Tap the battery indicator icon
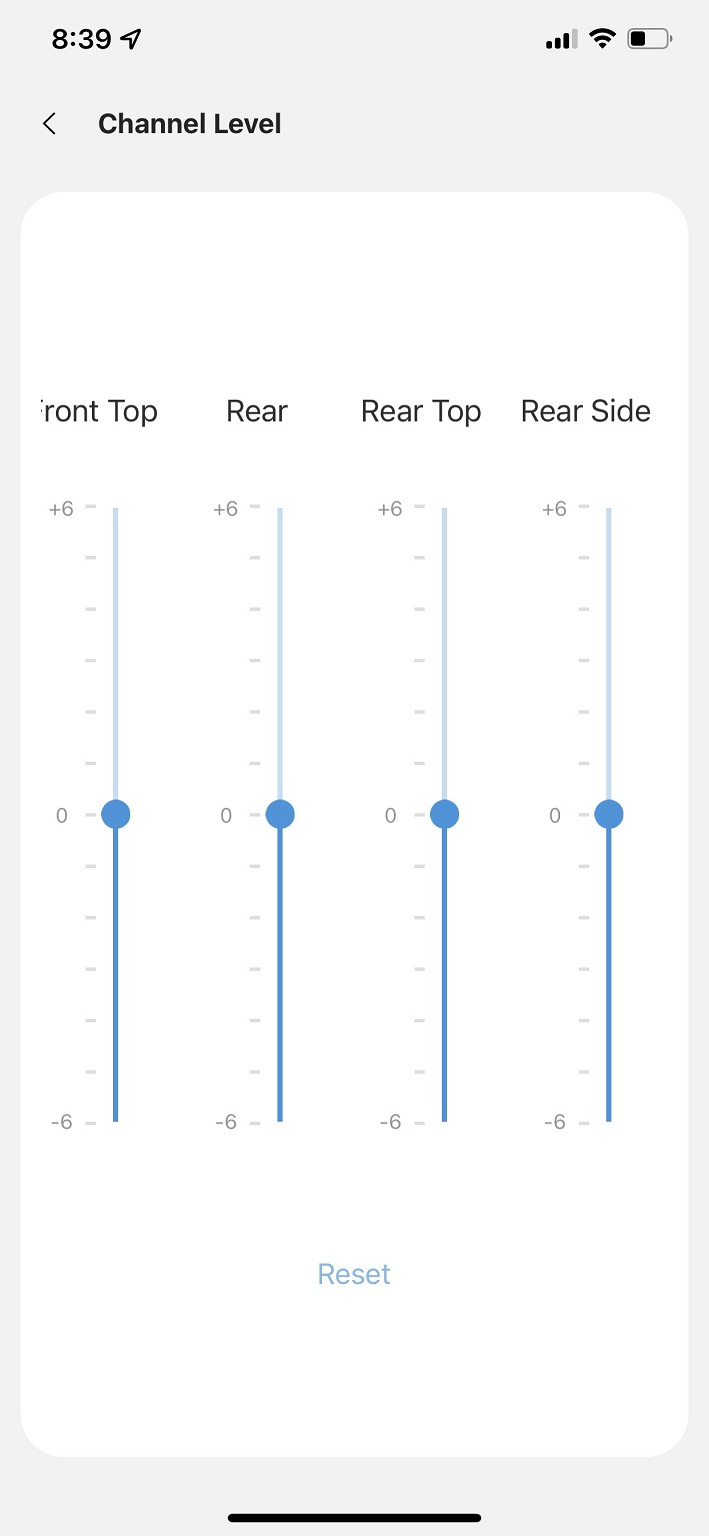The width and height of the screenshot is (709, 1536). click(649, 39)
